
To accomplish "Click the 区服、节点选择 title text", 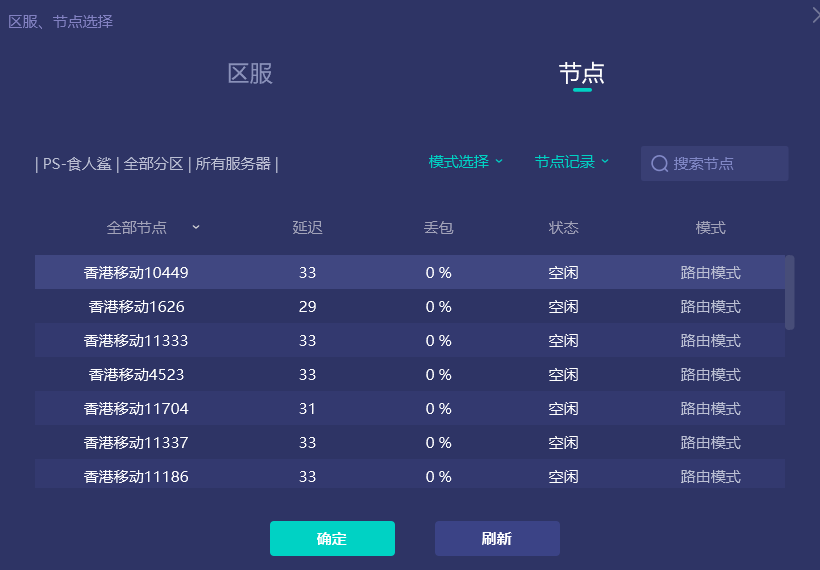I will (x=61, y=21).
